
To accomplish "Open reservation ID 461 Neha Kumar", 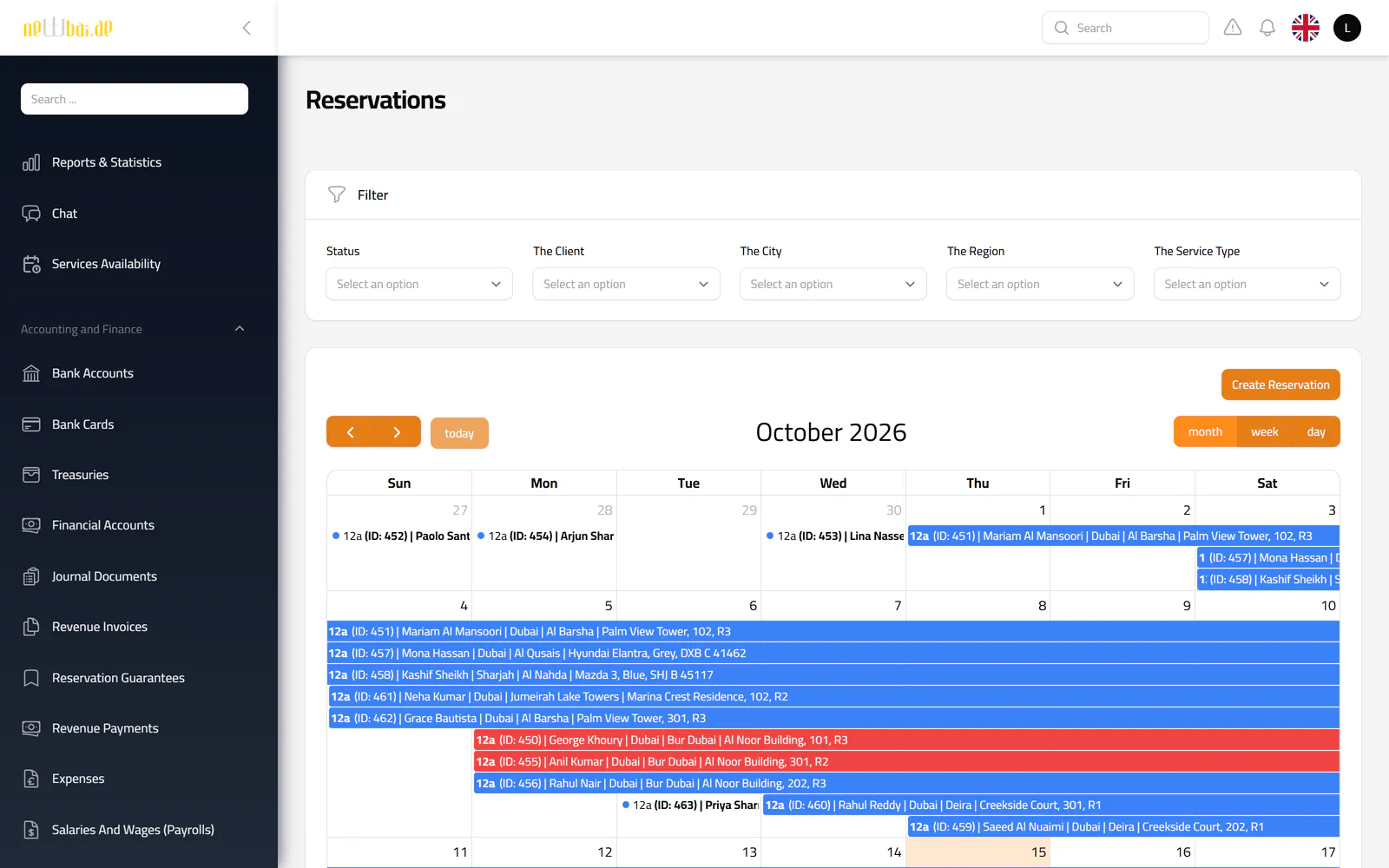I will tap(834, 696).
